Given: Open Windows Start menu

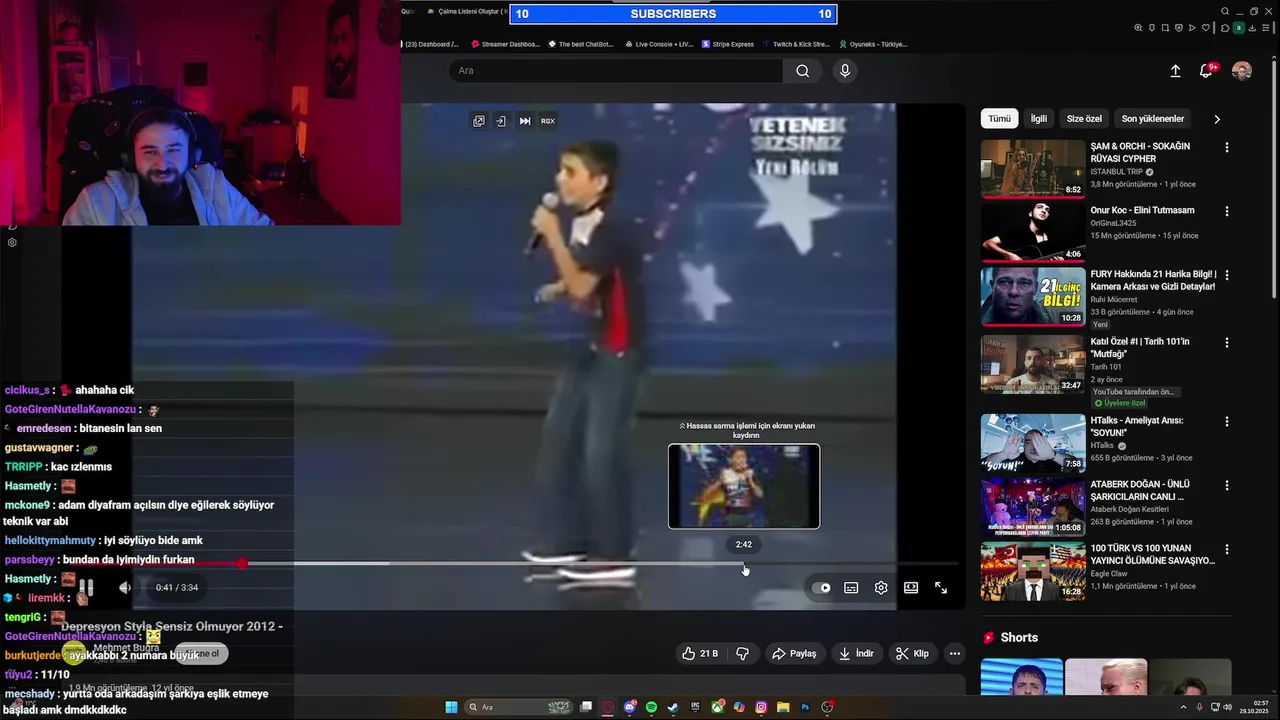Looking at the screenshot, I should tap(451, 707).
